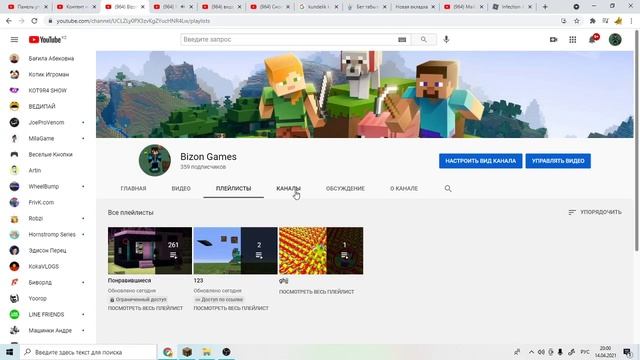The image size is (640, 360).
Task: Open the YouTube apps grid icon
Action: pos(573,40)
